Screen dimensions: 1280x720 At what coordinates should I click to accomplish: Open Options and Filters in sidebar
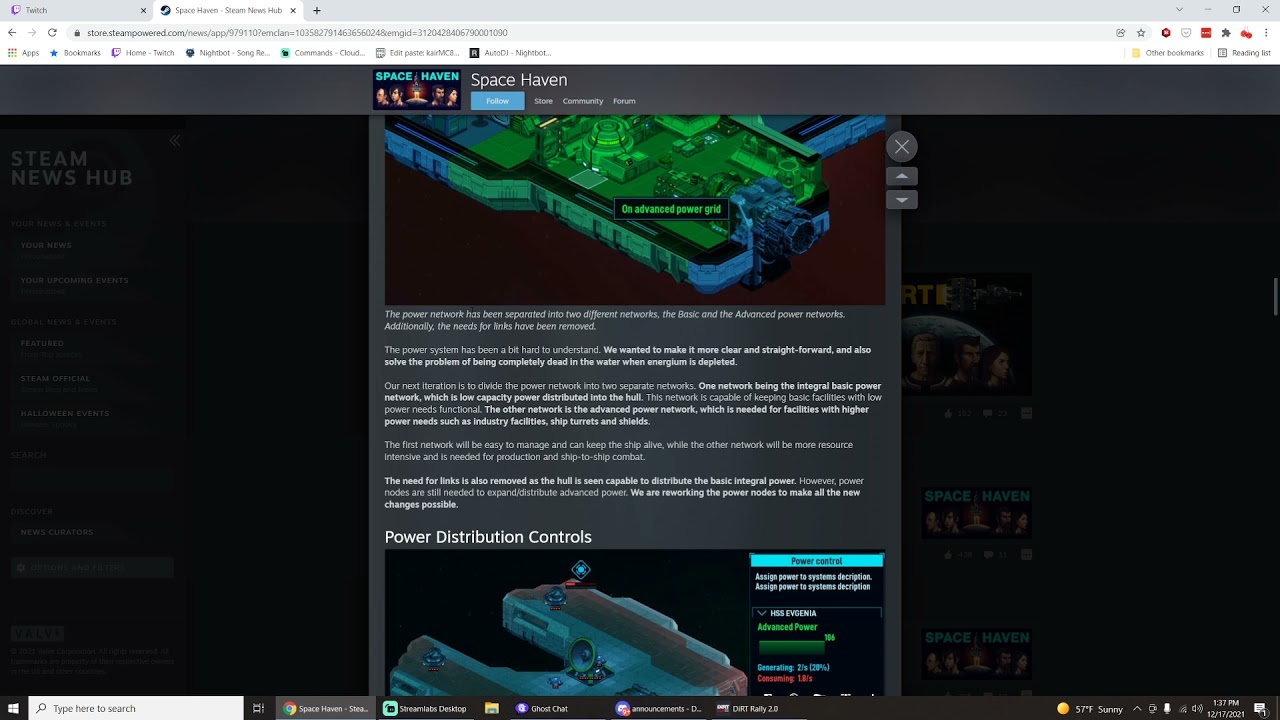(x=92, y=568)
